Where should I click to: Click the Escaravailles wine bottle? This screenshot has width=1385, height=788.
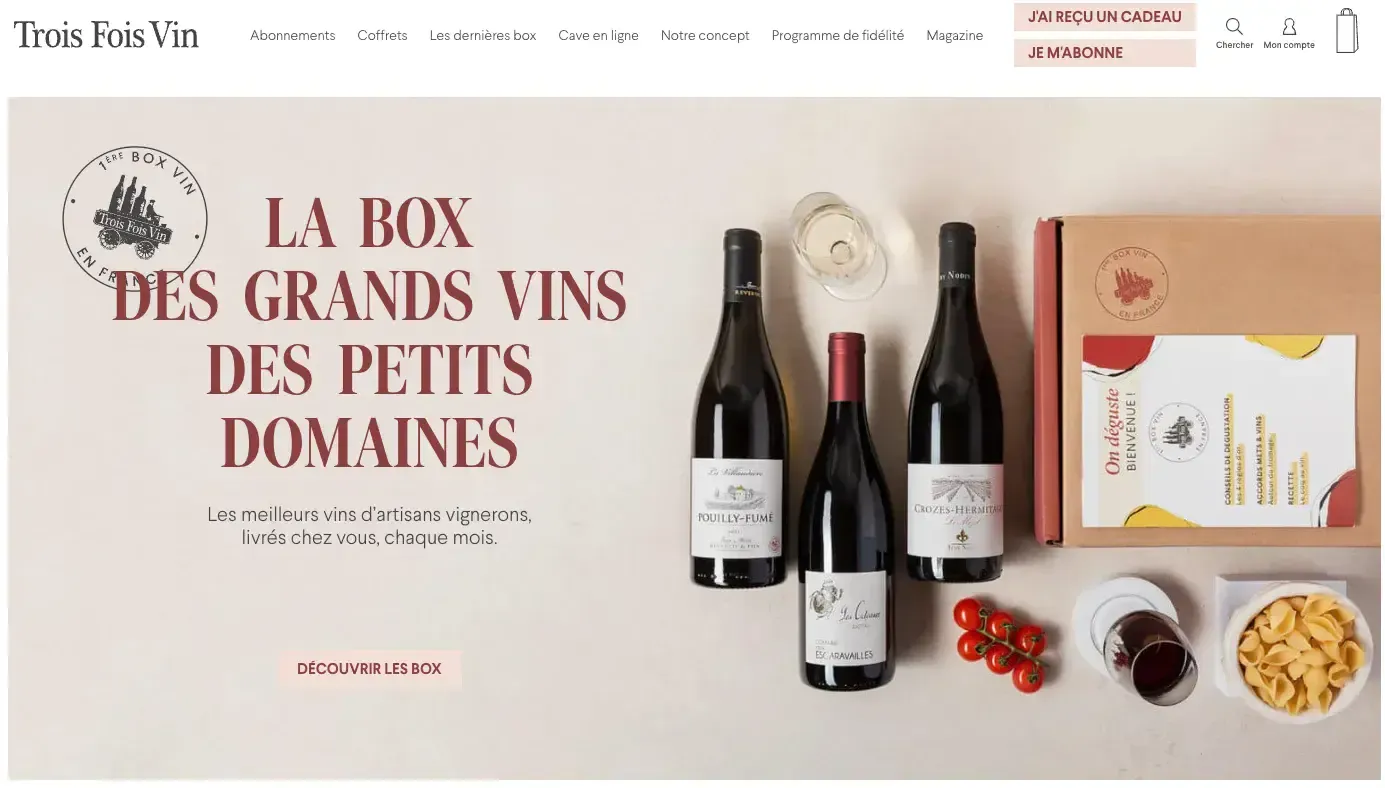pyautogui.click(x=846, y=511)
